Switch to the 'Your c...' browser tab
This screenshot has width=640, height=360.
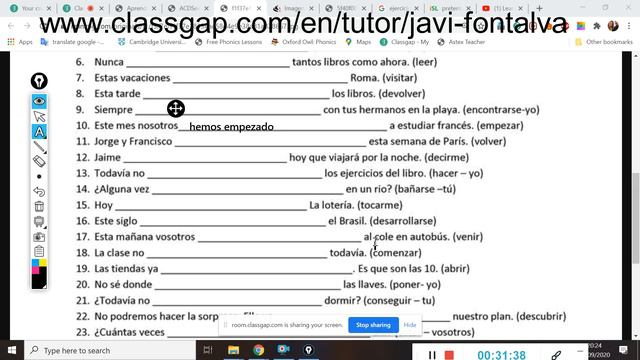point(31,8)
